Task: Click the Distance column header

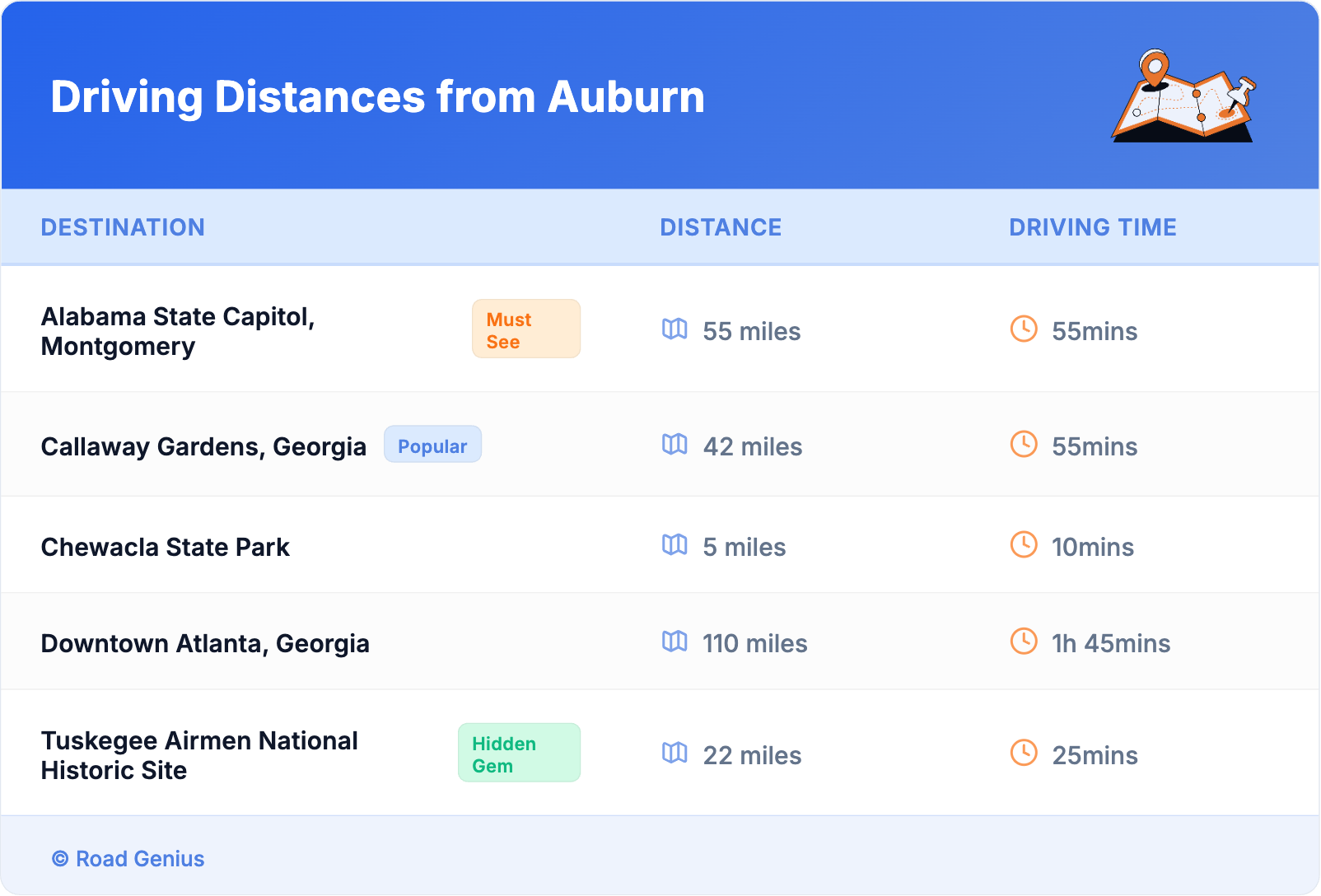Action: (x=721, y=227)
